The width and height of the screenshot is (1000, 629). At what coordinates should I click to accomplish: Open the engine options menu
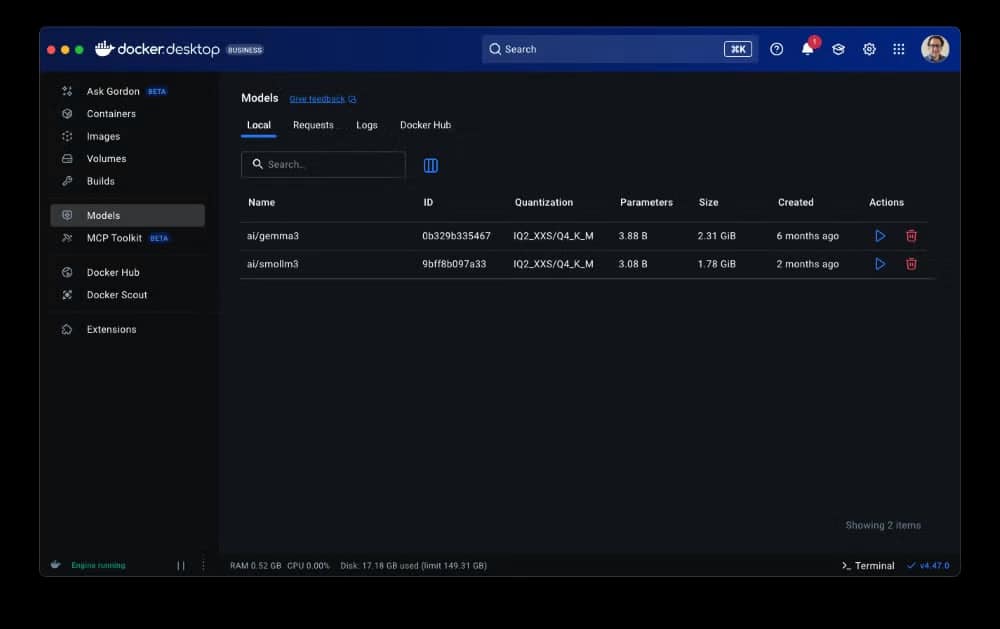coord(204,565)
